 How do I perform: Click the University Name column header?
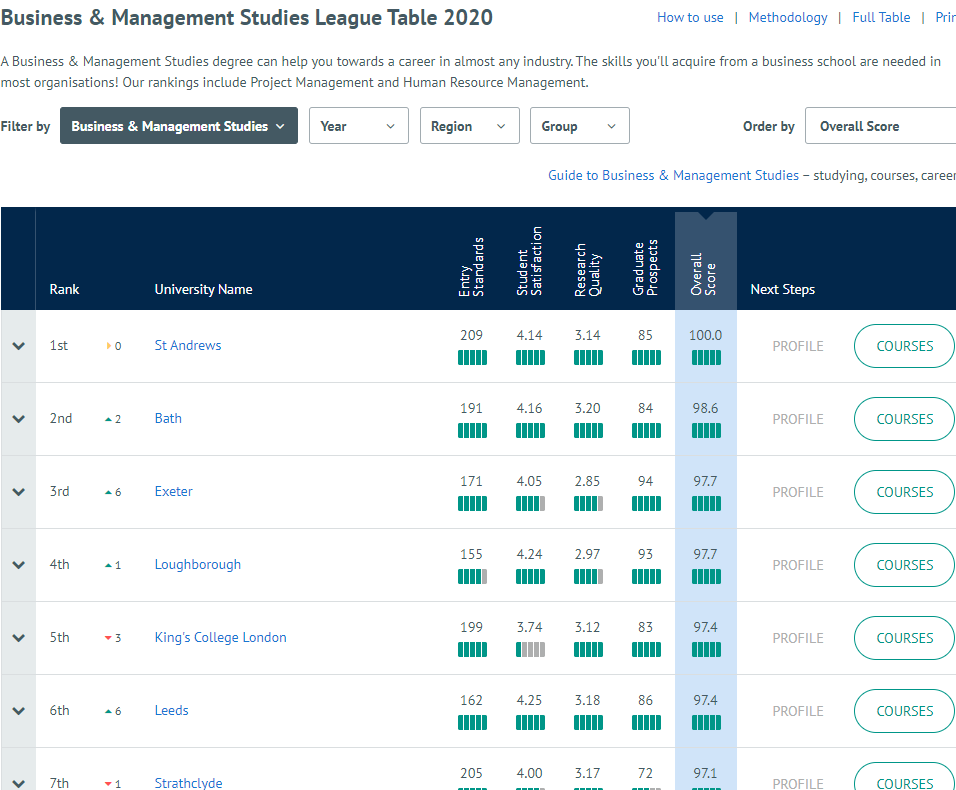203,290
